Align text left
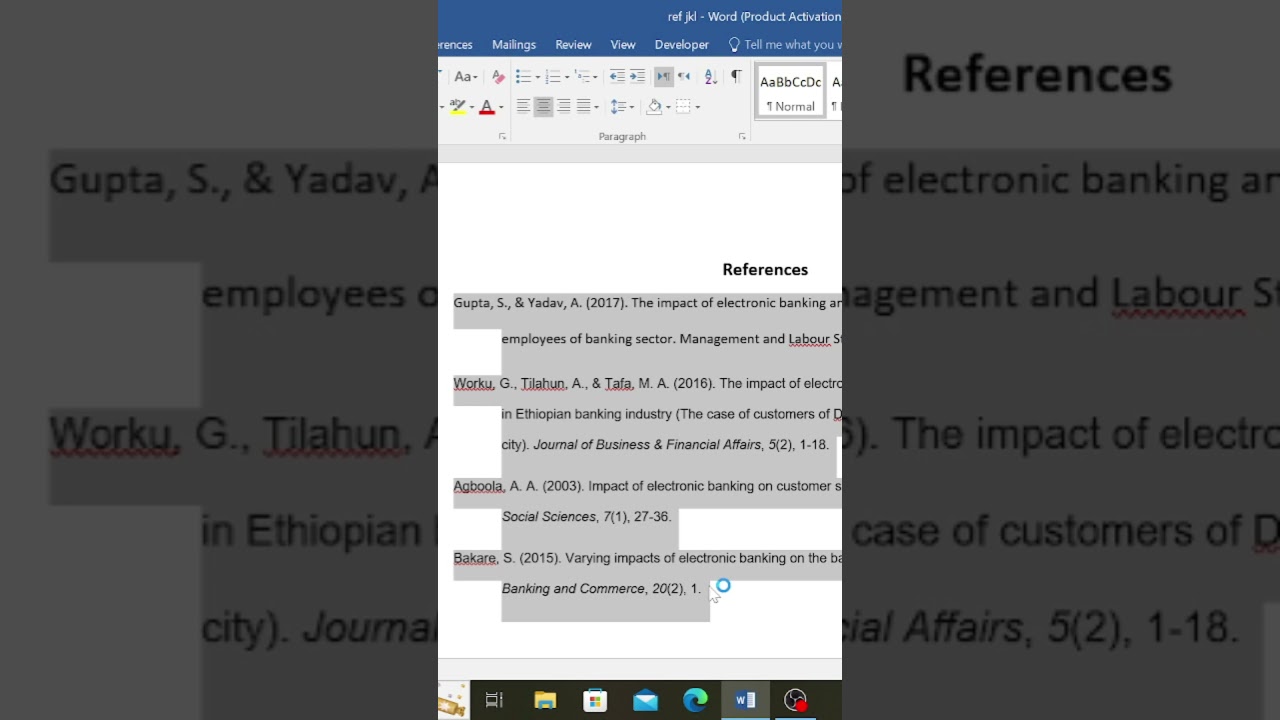This screenshot has height=720, width=1280. (523, 106)
